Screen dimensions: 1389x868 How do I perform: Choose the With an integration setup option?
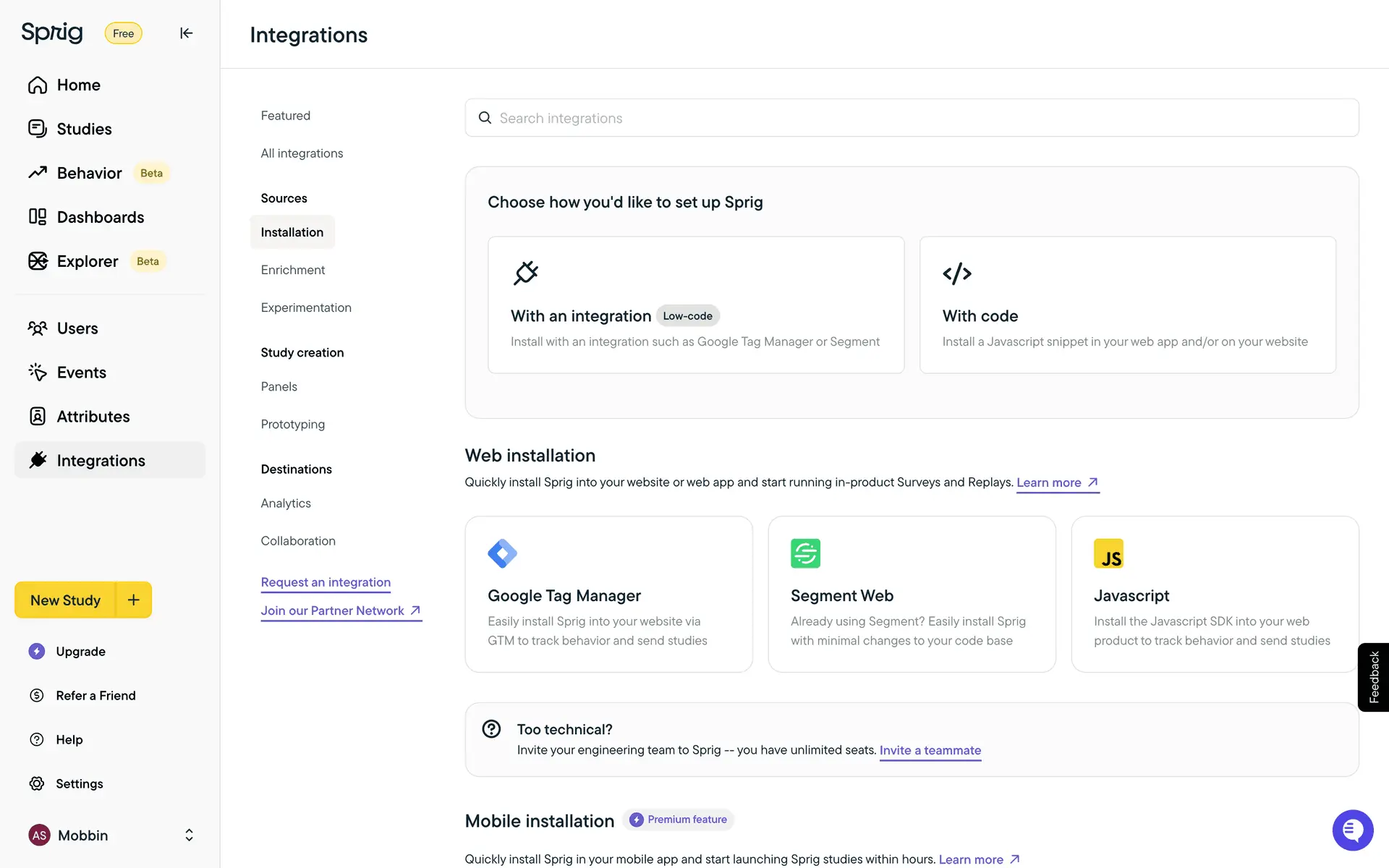click(x=695, y=305)
